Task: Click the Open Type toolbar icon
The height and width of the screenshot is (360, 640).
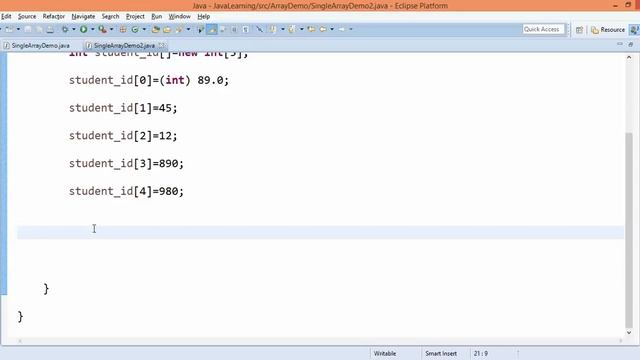Action: [156, 29]
